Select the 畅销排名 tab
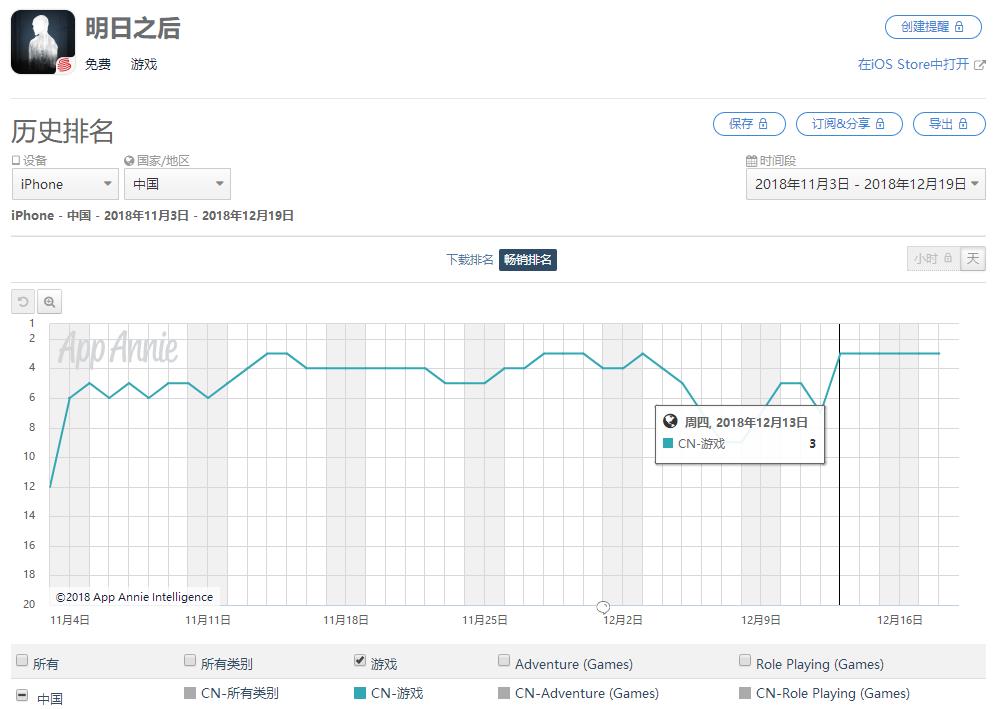Viewport: 994px width, 709px height. point(527,259)
